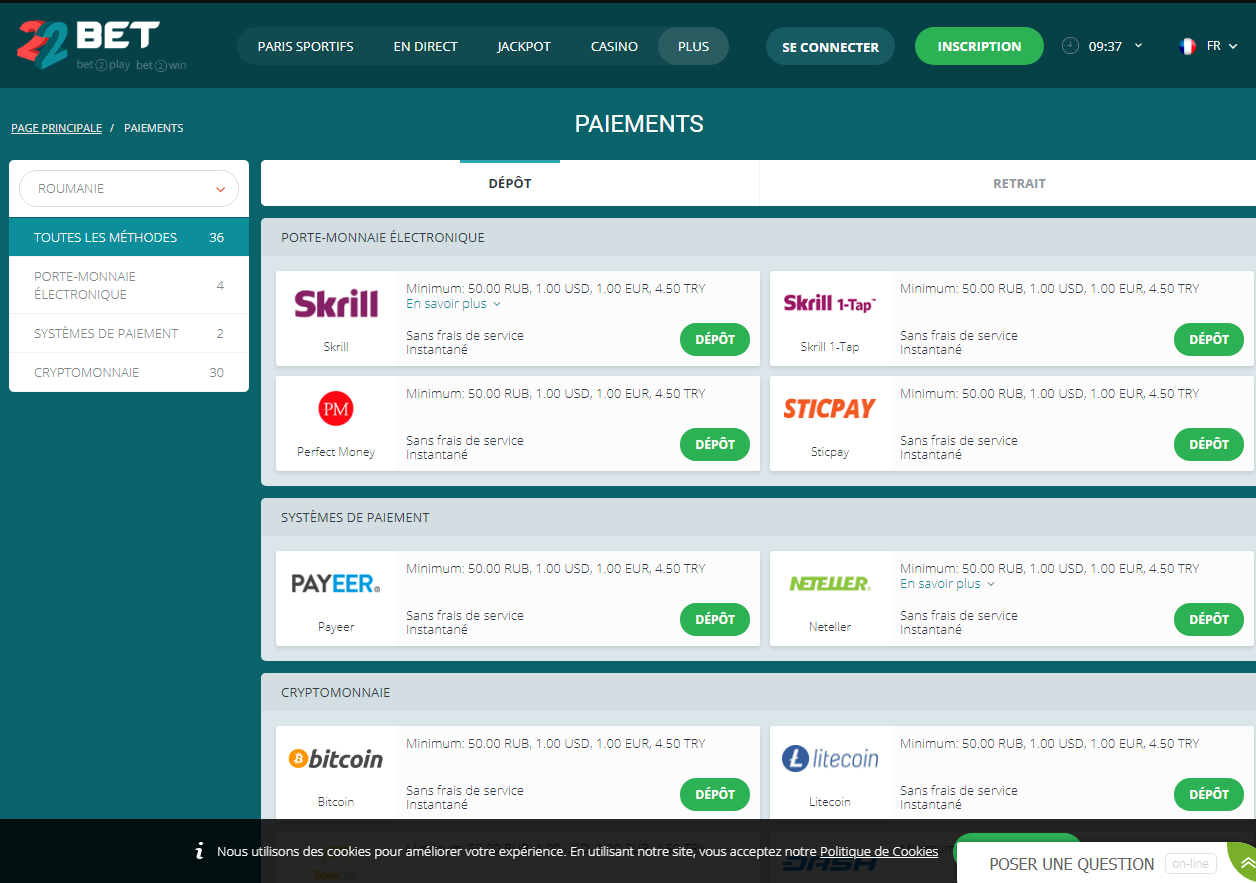Click the Bitcoin logo
1256x883 pixels.
tap(336, 759)
